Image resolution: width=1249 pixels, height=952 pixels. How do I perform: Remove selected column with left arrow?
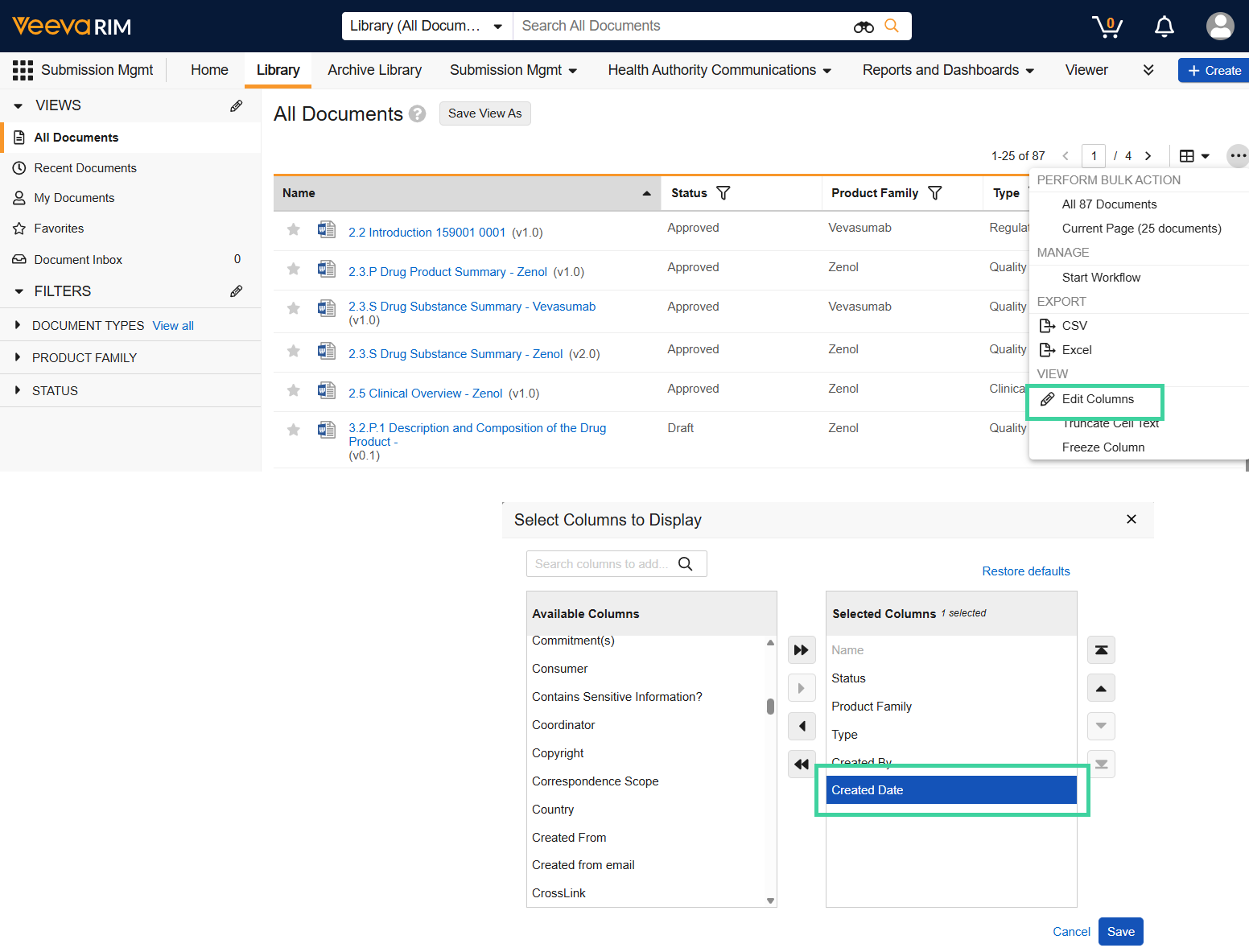click(801, 726)
